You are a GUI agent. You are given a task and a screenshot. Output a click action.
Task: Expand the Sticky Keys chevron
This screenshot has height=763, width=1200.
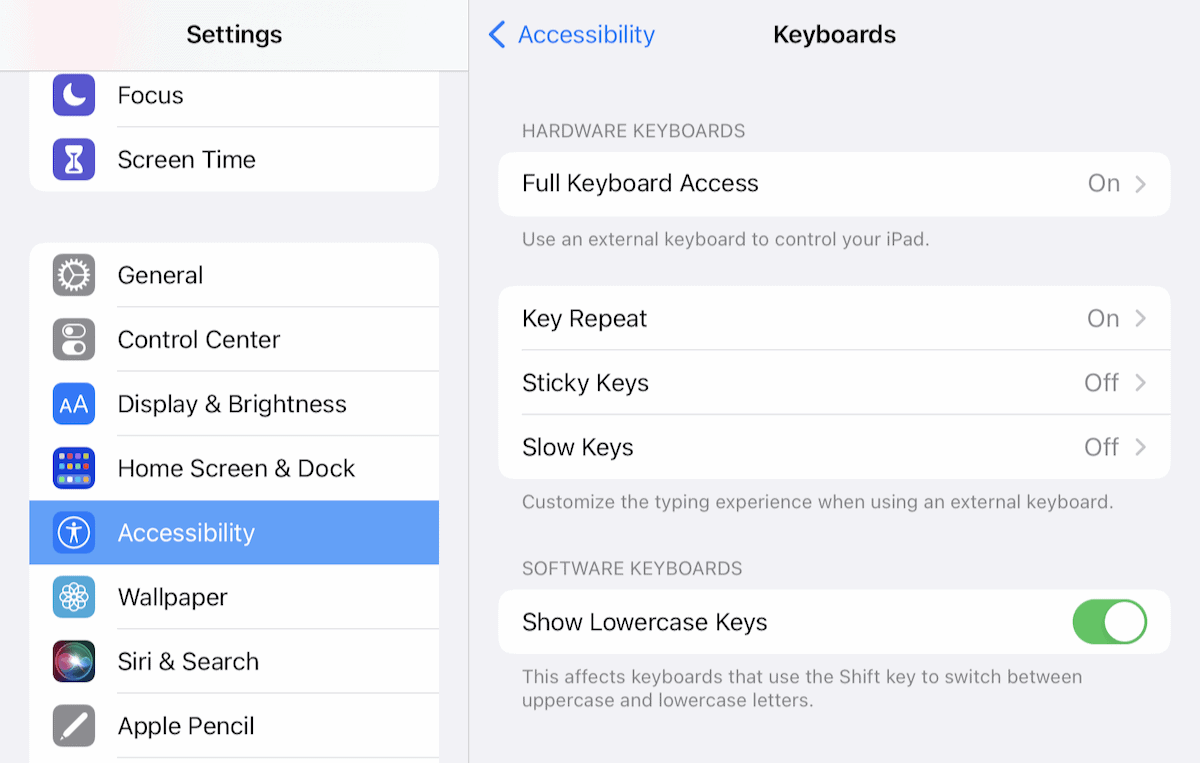tap(1140, 383)
